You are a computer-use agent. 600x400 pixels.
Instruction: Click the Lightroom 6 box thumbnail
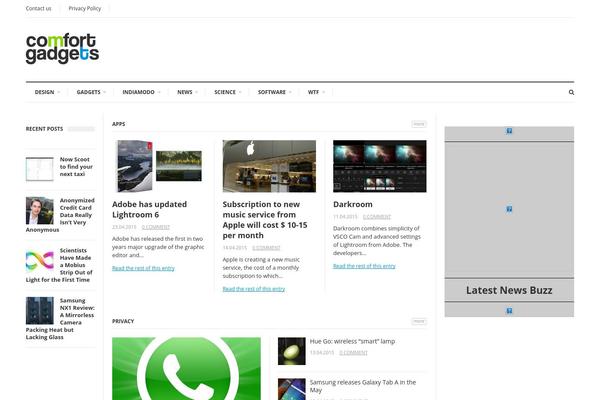click(159, 166)
